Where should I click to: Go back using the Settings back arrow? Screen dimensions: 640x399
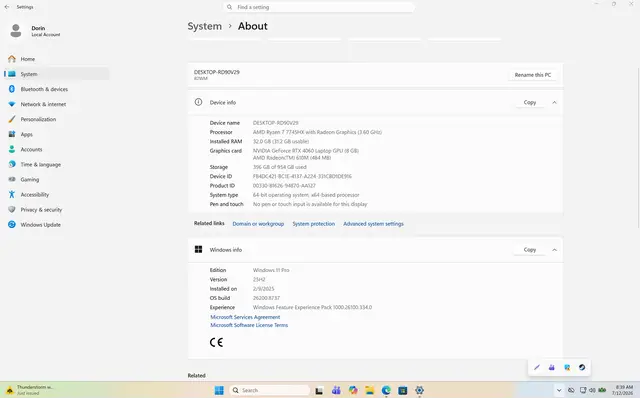pyautogui.click(x=7, y=7)
